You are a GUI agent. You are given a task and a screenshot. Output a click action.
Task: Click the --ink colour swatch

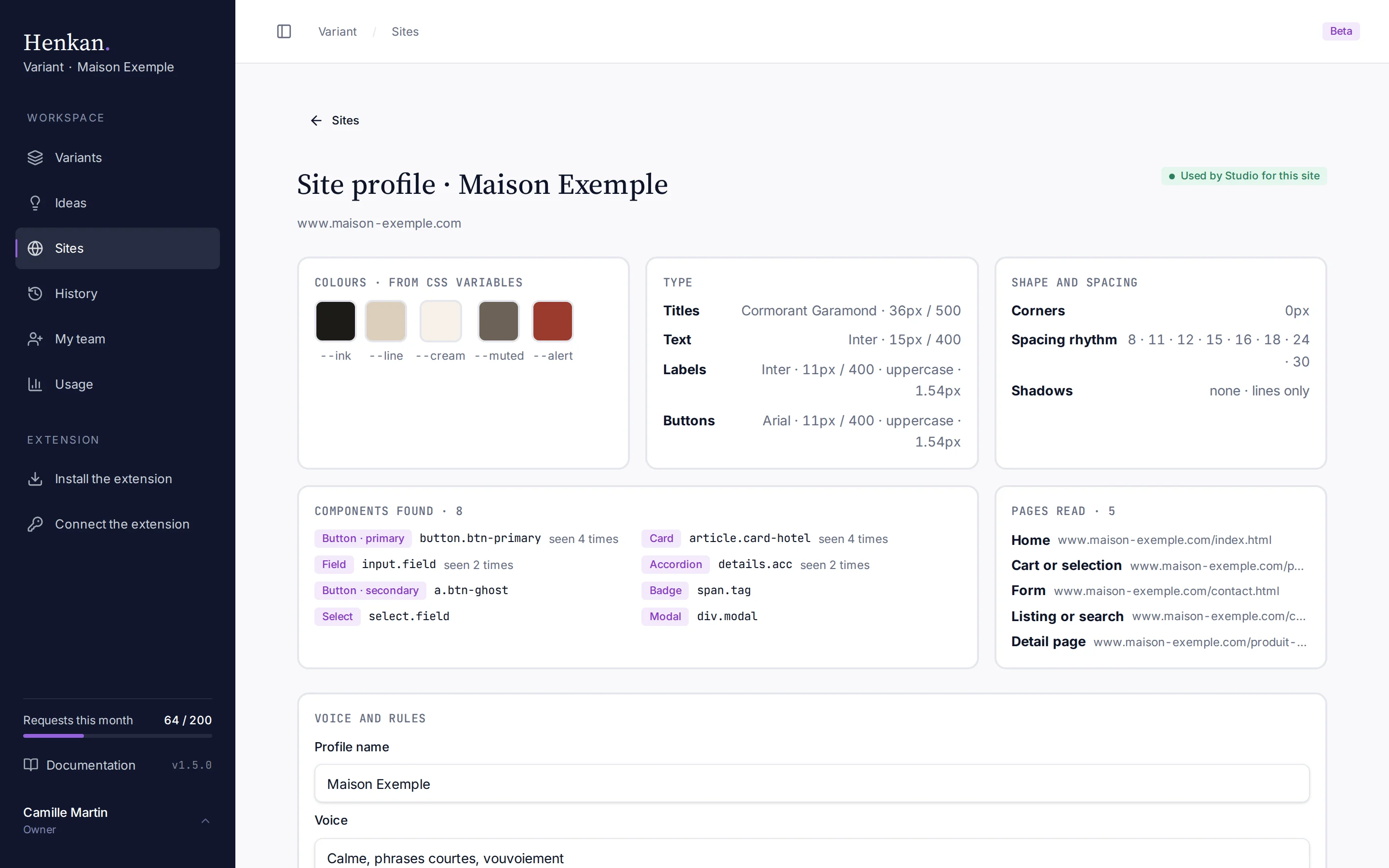pyautogui.click(x=336, y=321)
